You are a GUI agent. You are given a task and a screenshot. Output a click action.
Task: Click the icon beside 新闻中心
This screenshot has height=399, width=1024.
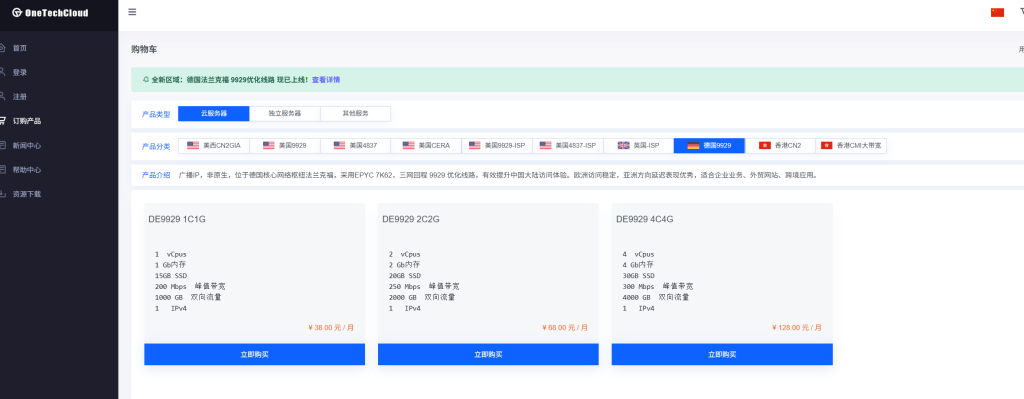coord(3,145)
